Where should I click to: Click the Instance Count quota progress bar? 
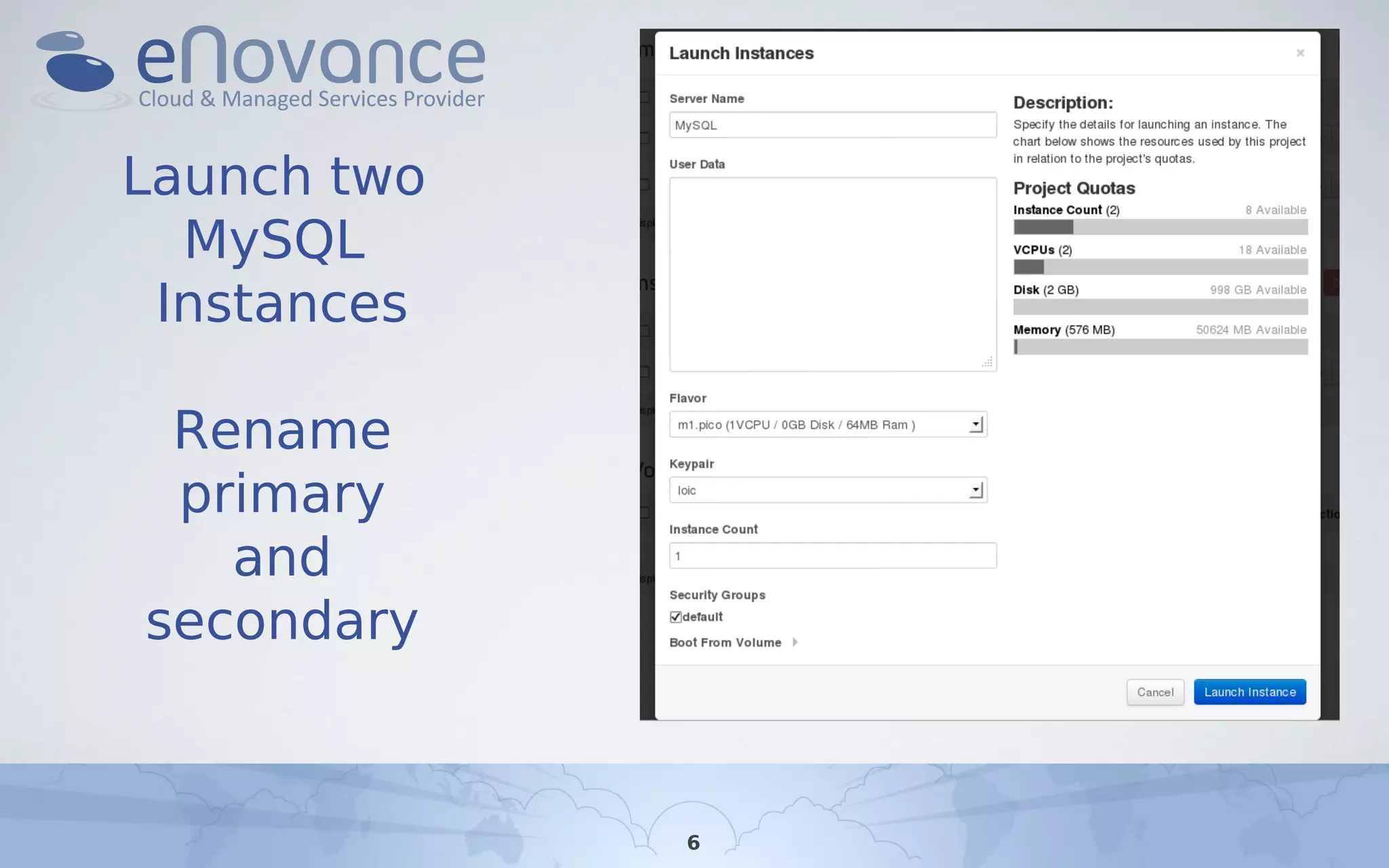coord(1160,227)
